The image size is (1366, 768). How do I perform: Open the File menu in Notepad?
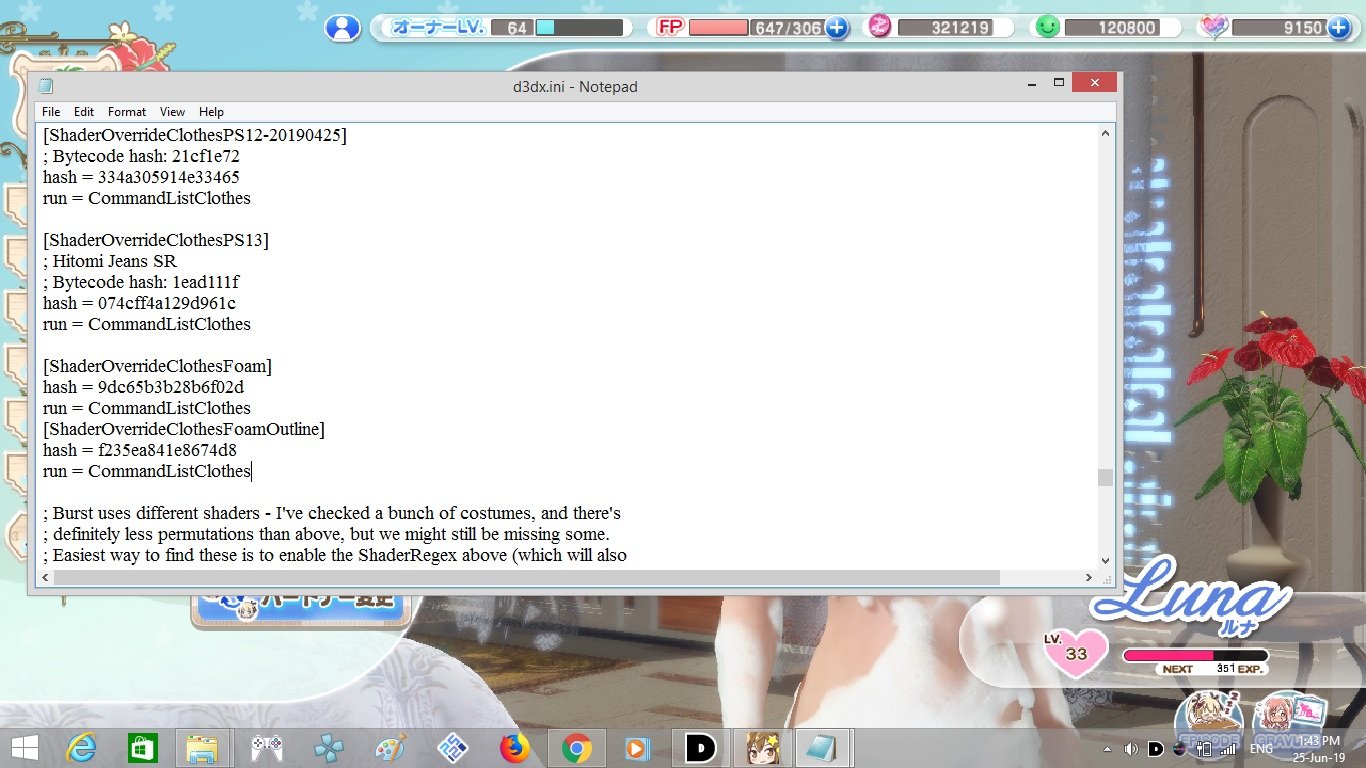[51, 112]
